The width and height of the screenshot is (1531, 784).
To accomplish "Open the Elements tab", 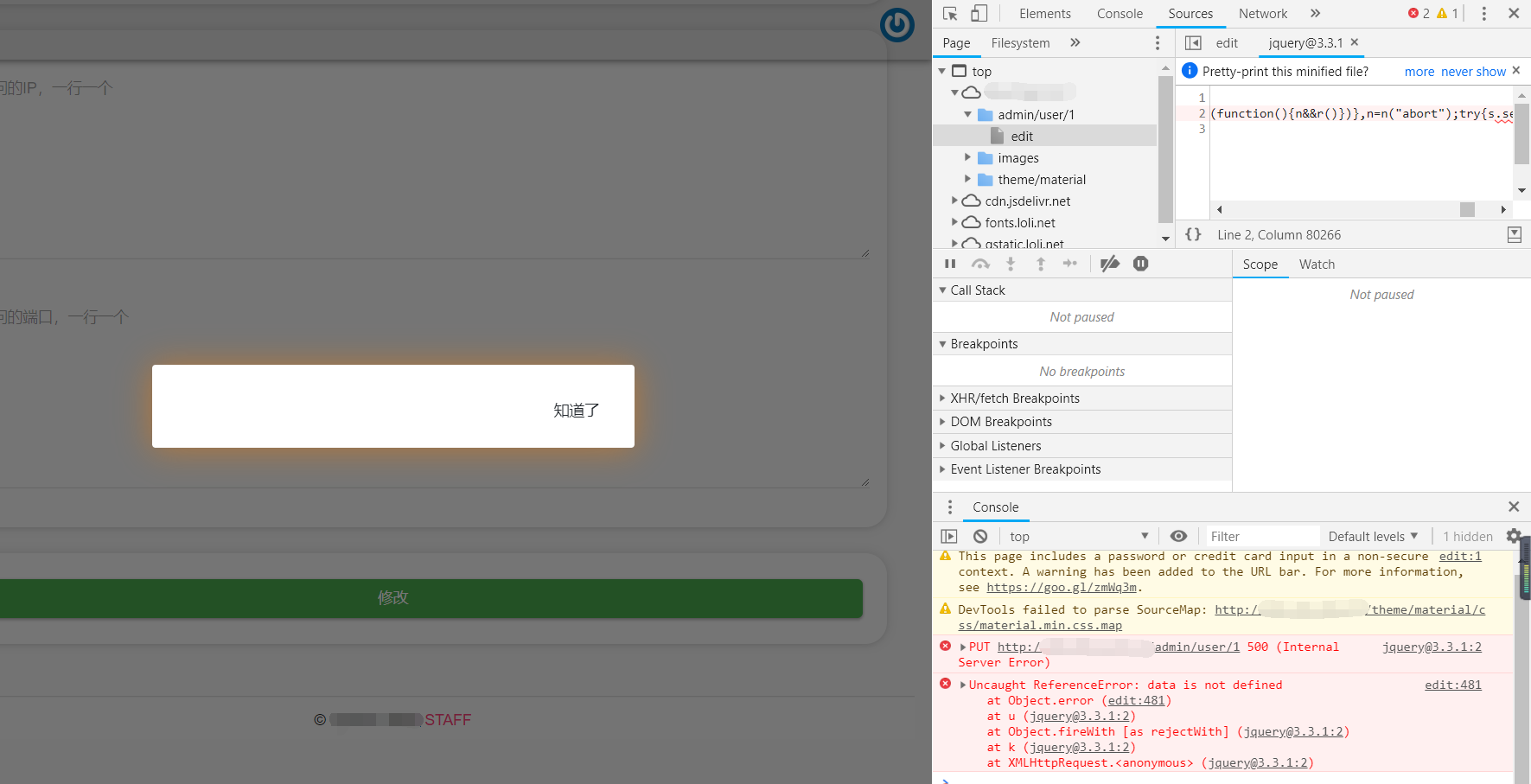I will tap(1045, 14).
